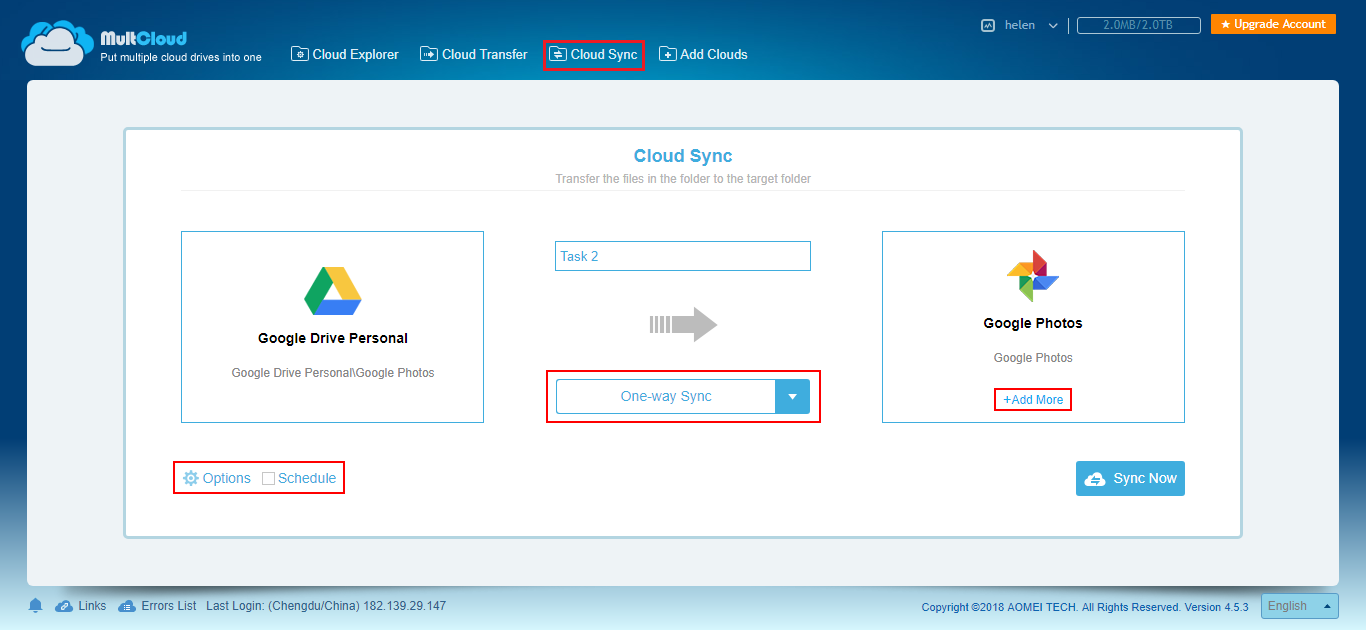1366x631 pixels.
Task: Click the Task 2 name field
Action: click(x=683, y=256)
